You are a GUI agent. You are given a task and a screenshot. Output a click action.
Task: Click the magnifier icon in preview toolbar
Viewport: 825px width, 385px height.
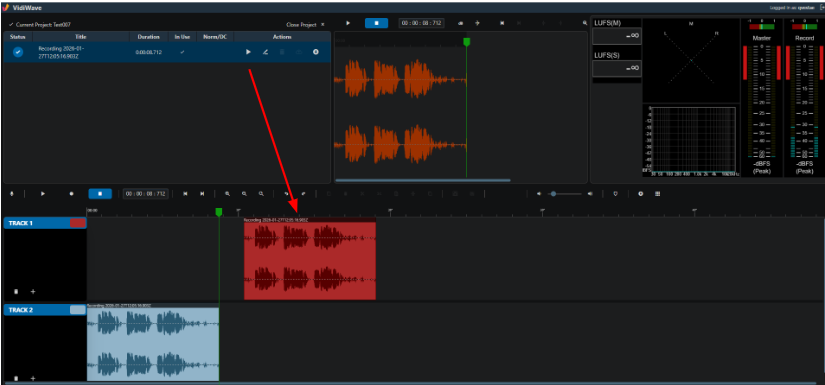[x=585, y=23]
